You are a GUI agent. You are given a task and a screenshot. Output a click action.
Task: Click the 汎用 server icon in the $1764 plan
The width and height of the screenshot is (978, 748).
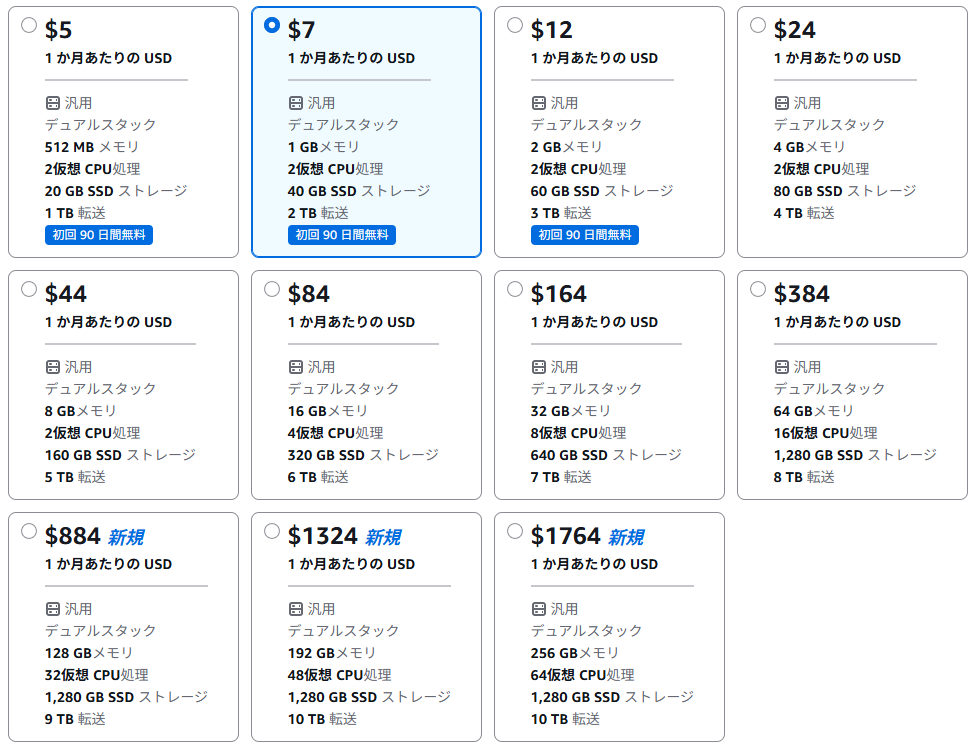pyautogui.click(x=539, y=609)
